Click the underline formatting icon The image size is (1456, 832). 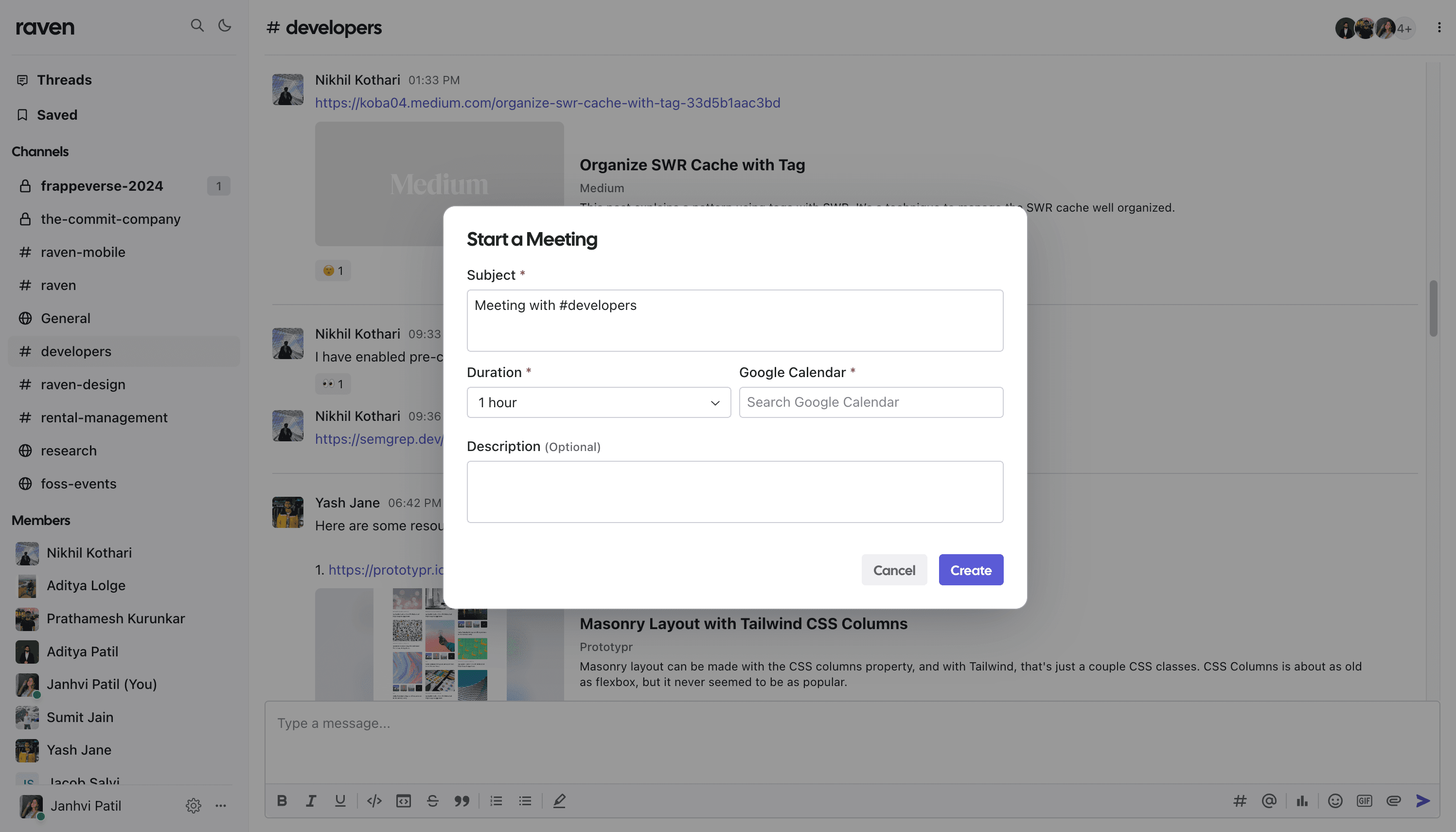(339, 800)
